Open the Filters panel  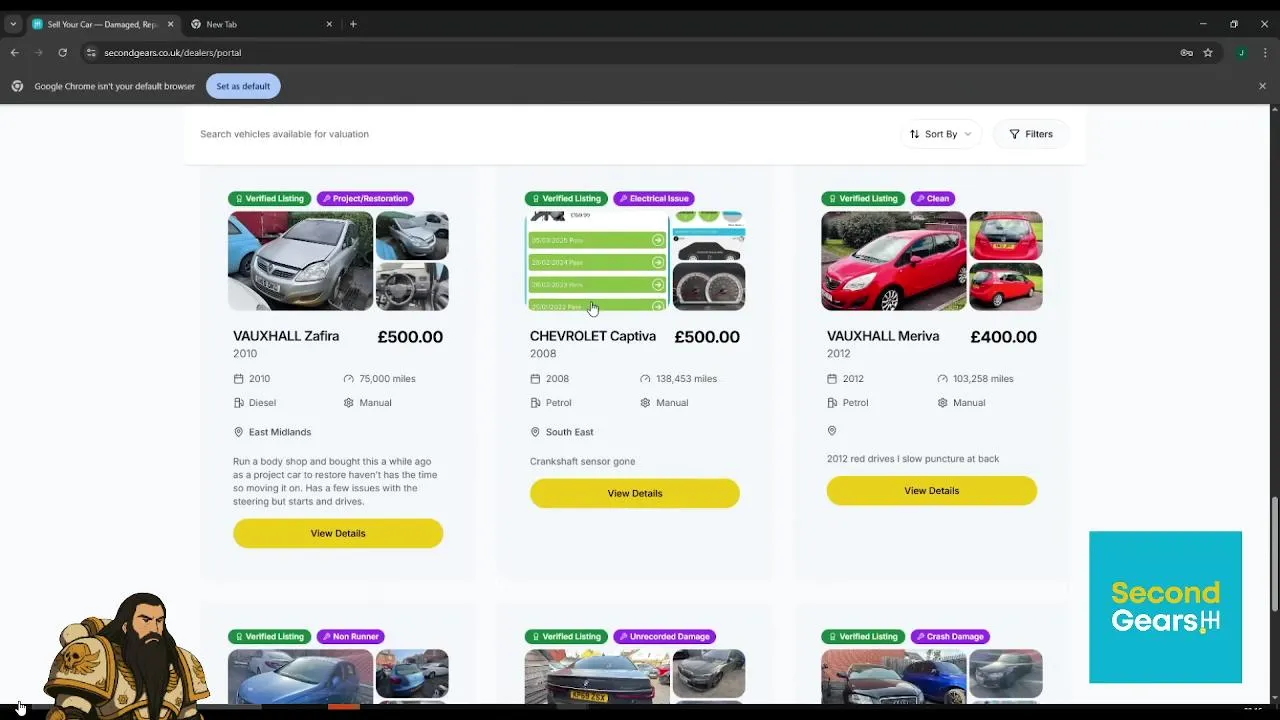click(1031, 134)
